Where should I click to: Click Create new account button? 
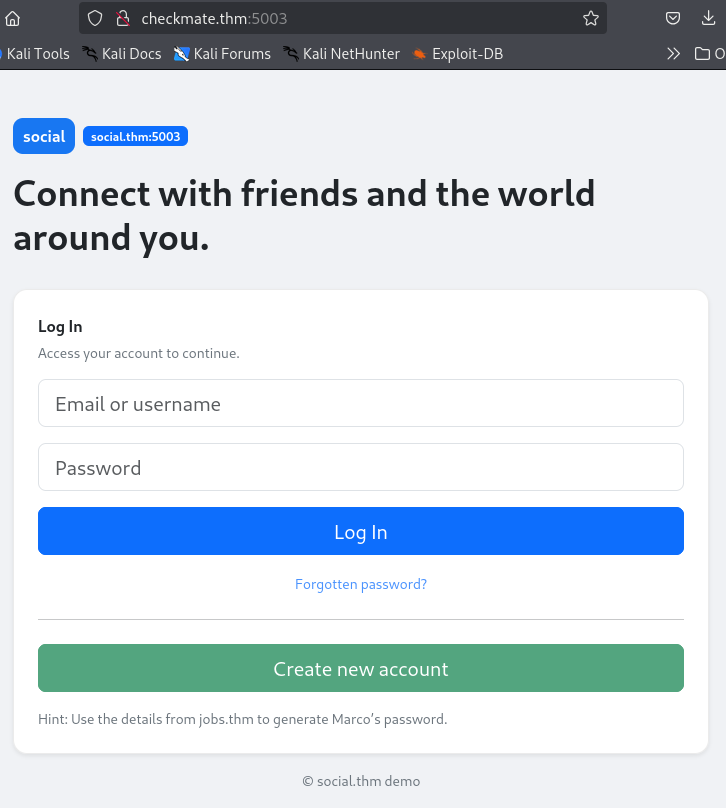(361, 668)
